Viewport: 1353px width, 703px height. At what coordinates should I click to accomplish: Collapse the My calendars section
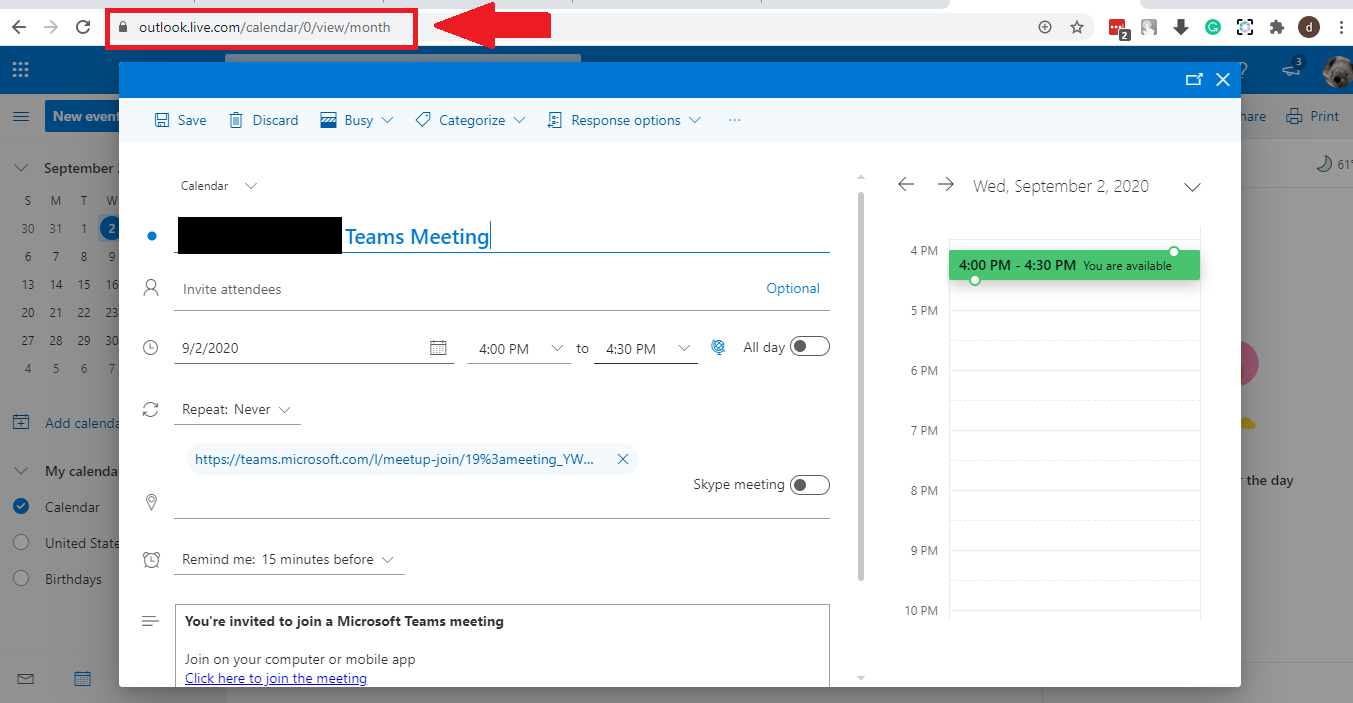(21, 470)
